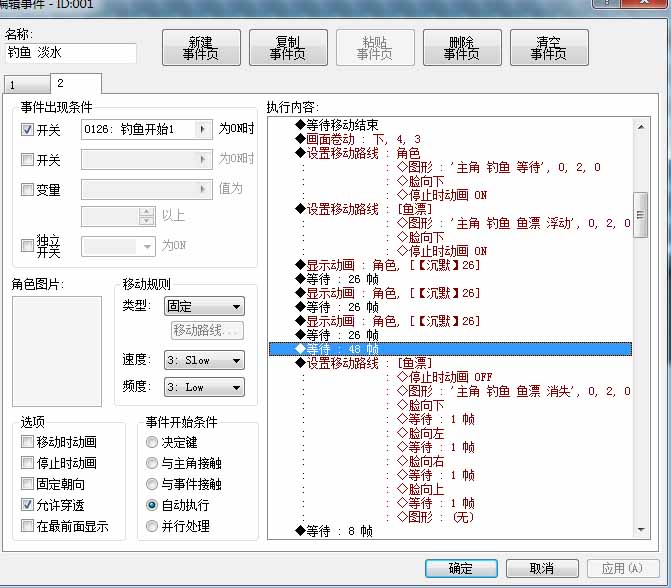Open the 频度 dropdown showing 3: Low
The width and height of the screenshot is (671, 588).
[x=204, y=387]
